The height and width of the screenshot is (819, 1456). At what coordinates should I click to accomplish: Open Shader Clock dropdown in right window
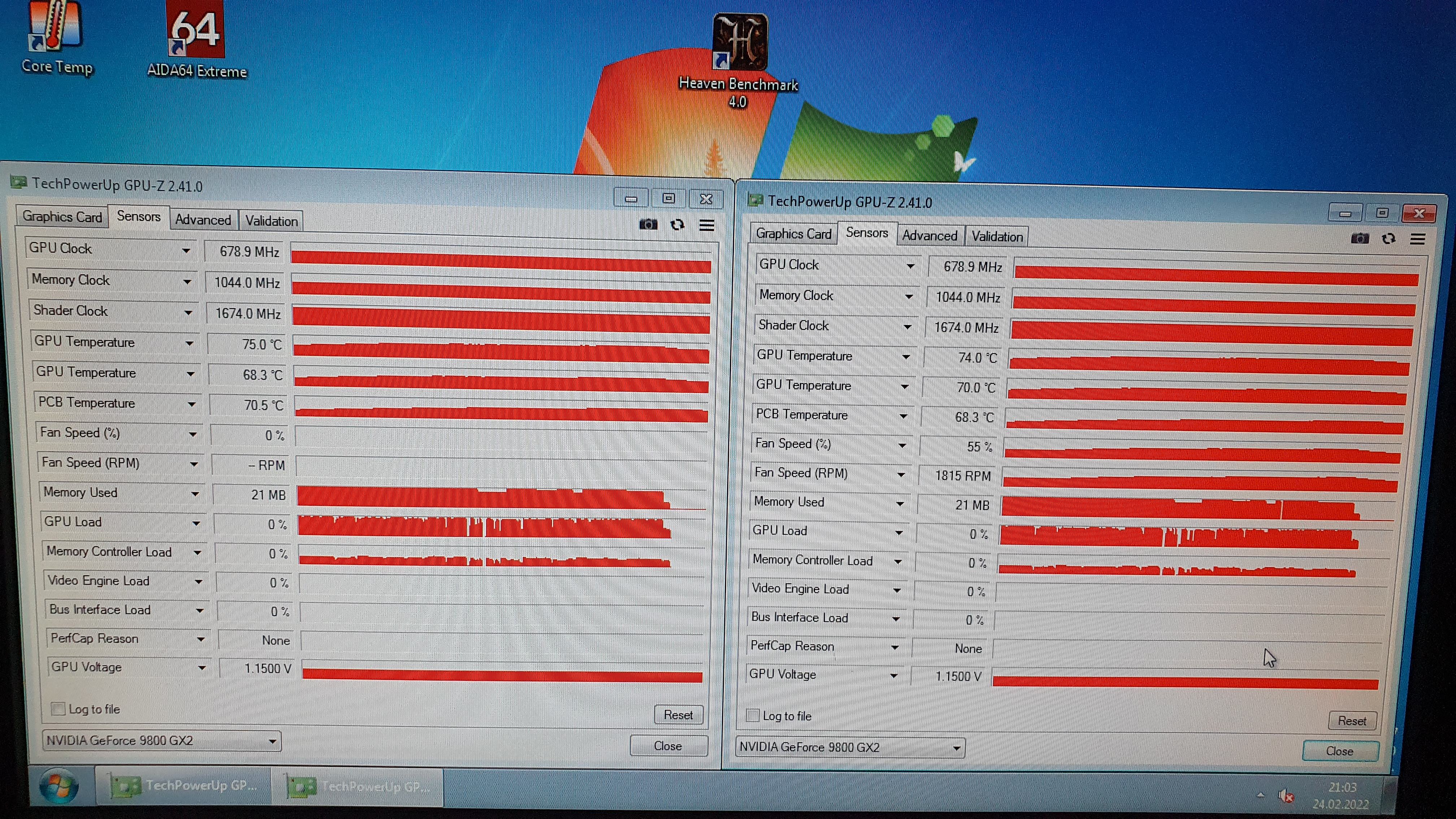pos(907,327)
